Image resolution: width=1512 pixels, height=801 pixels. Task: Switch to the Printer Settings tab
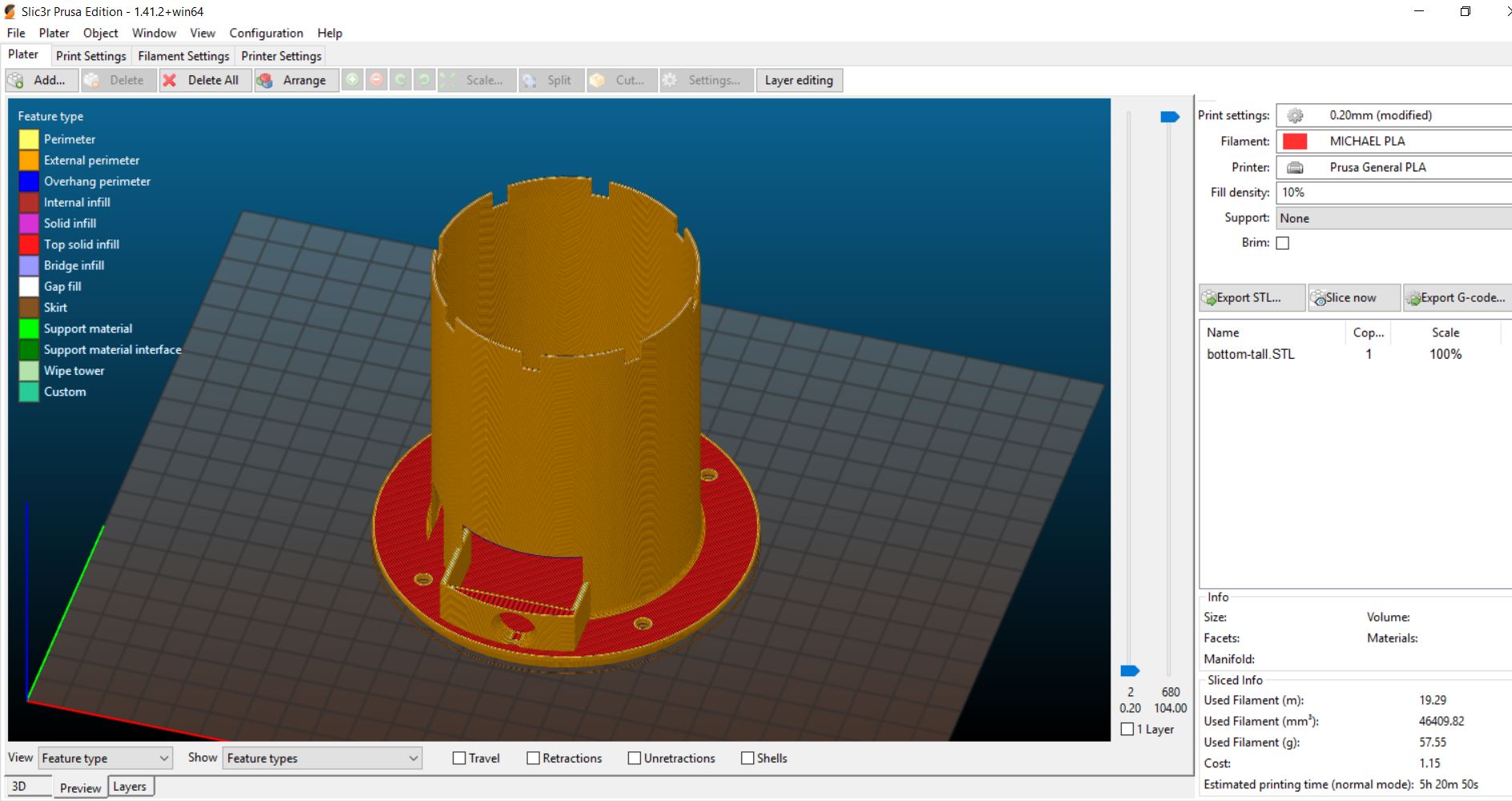pyautogui.click(x=281, y=56)
